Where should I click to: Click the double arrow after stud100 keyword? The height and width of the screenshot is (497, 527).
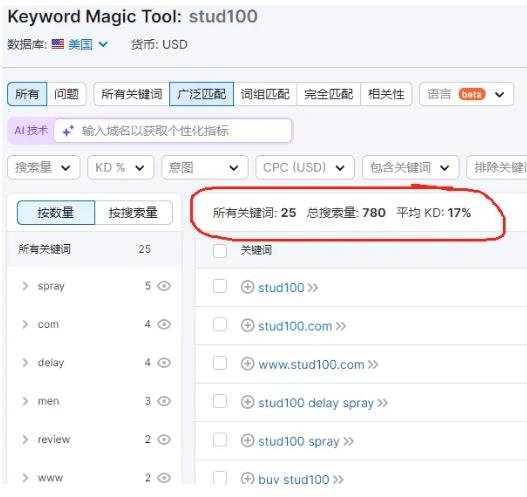(x=313, y=288)
